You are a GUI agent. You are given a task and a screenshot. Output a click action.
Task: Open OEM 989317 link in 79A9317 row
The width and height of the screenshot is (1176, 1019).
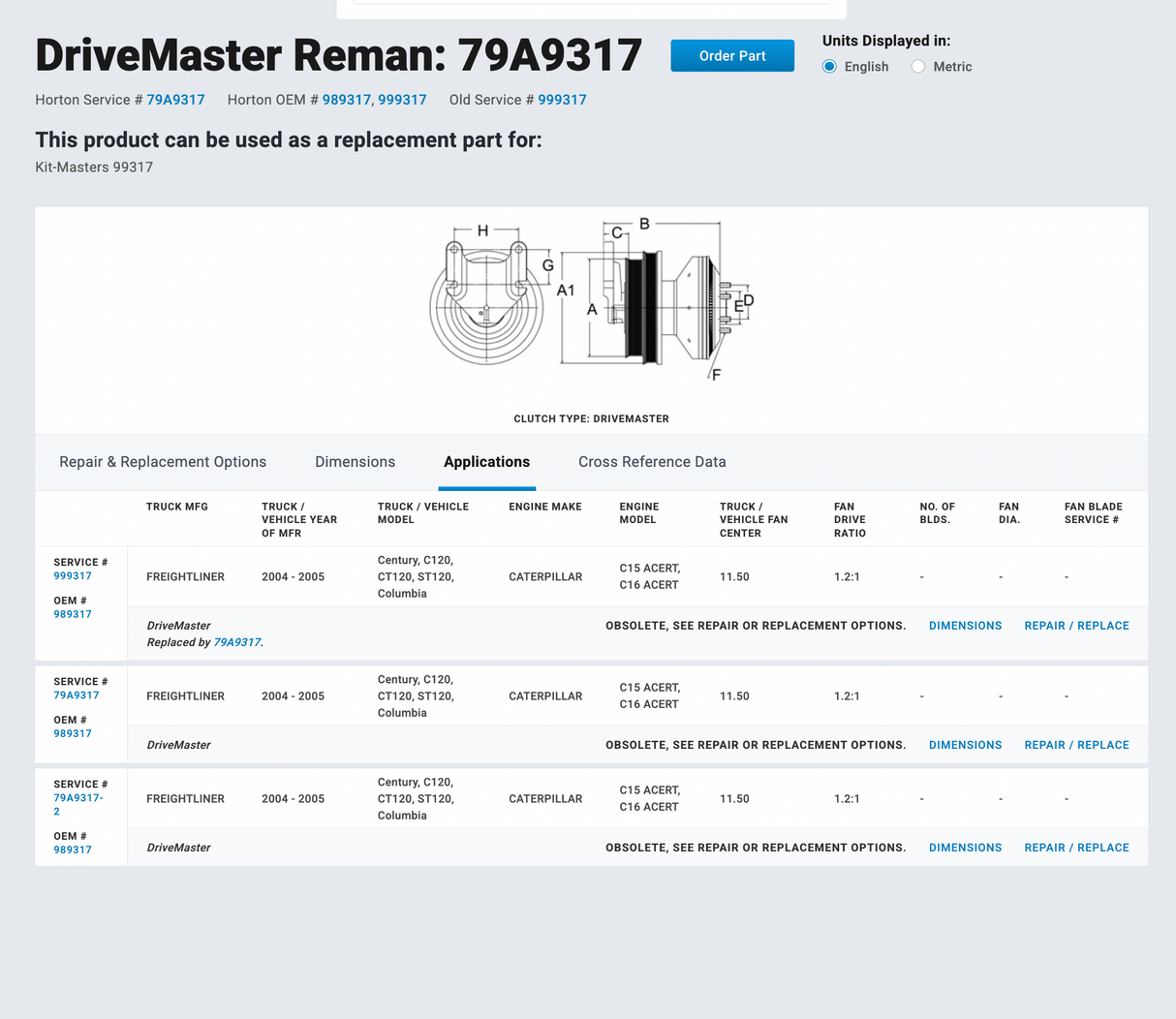(x=73, y=734)
